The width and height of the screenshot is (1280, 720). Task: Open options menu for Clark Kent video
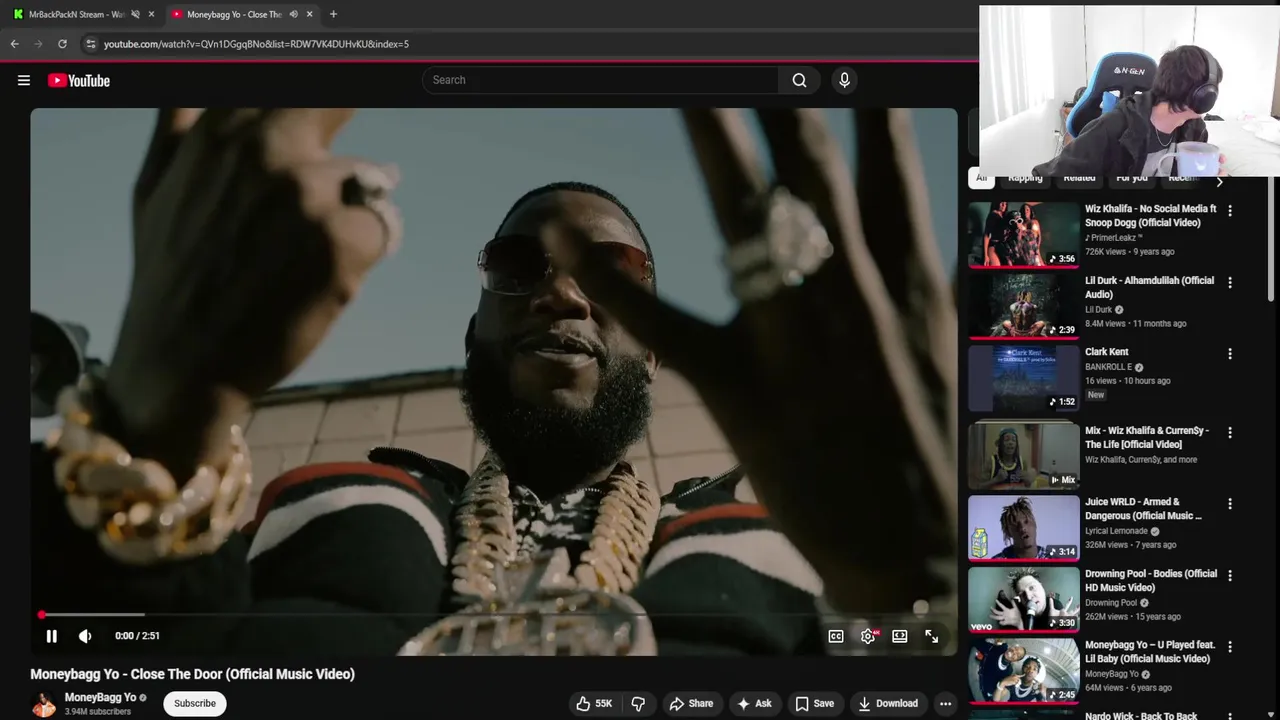point(1230,354)
